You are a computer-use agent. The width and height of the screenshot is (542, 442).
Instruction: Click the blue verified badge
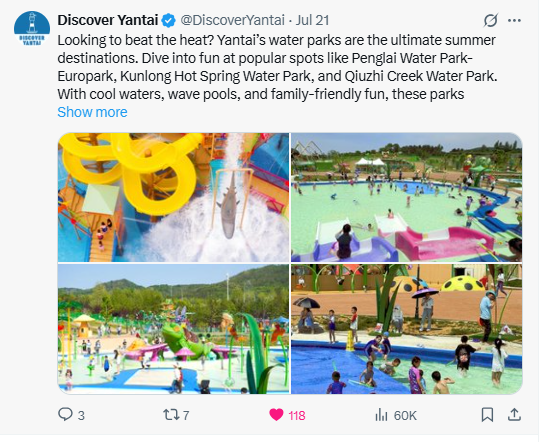[x=169, y=20]
